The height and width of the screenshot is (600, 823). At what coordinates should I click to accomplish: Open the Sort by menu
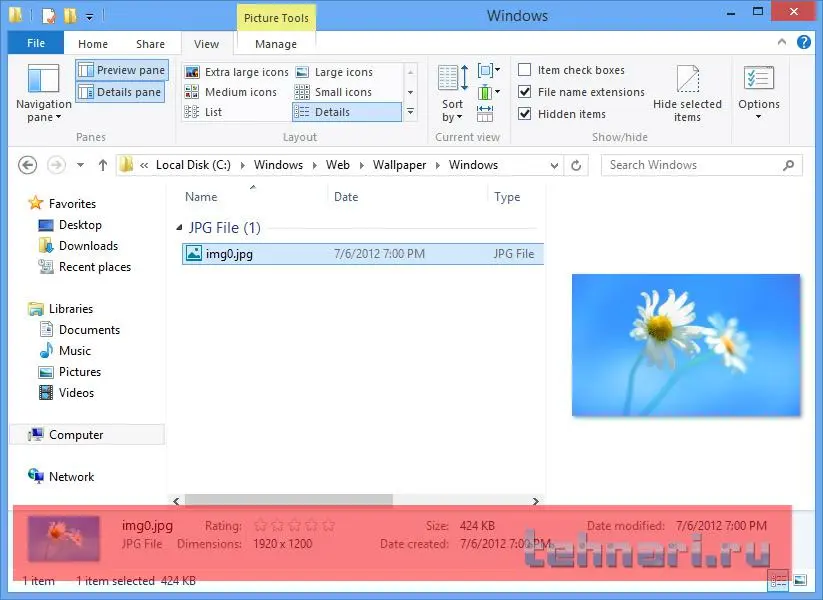tap(452, 93)
